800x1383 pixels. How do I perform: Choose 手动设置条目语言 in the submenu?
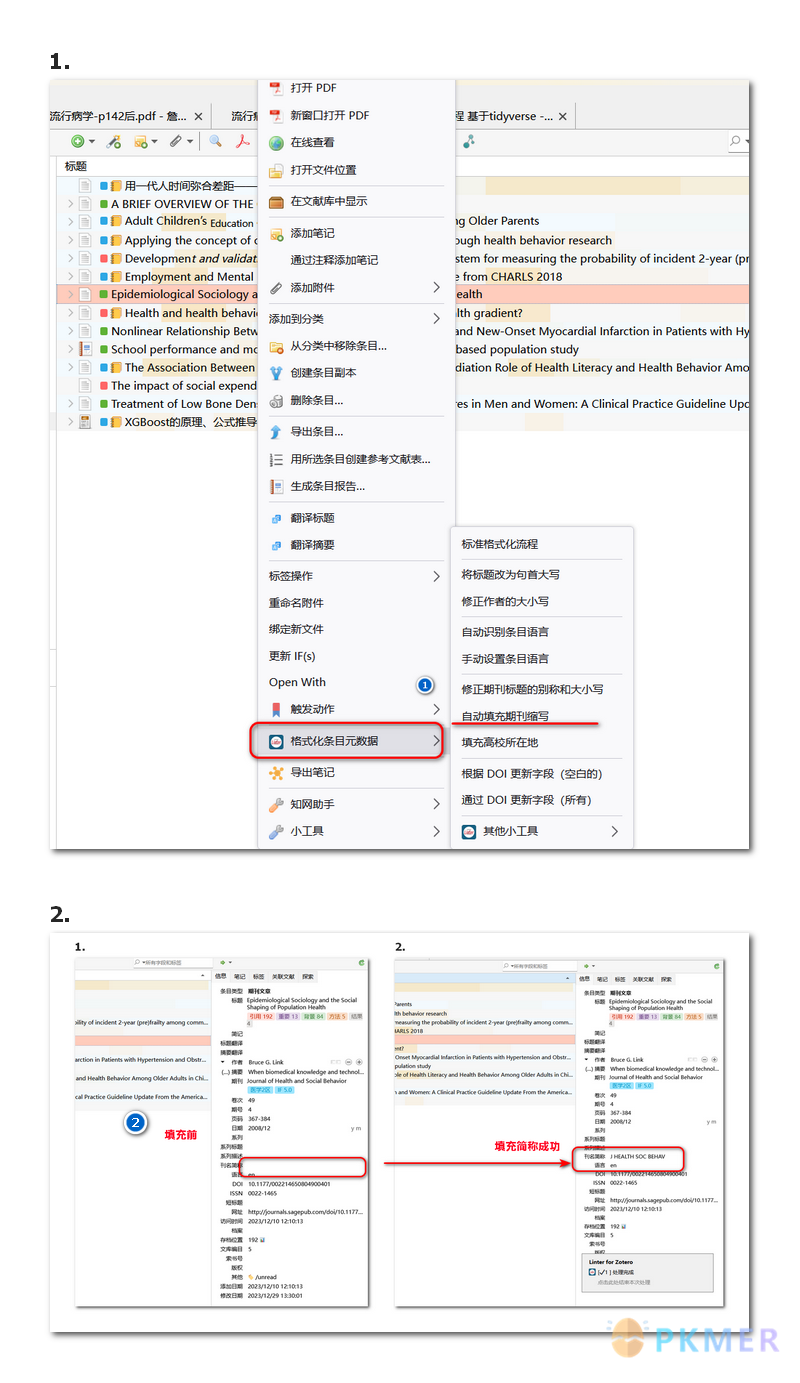(505, 658)
